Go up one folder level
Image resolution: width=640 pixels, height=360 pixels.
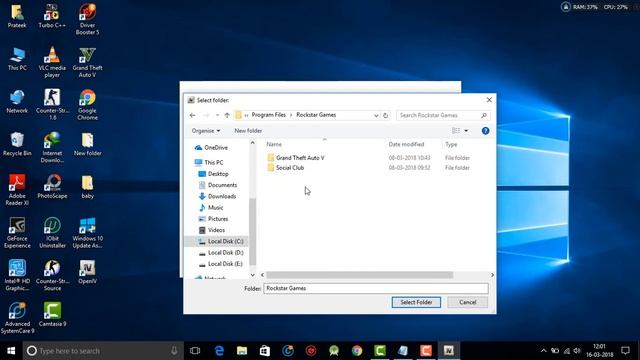click(227, 116)
